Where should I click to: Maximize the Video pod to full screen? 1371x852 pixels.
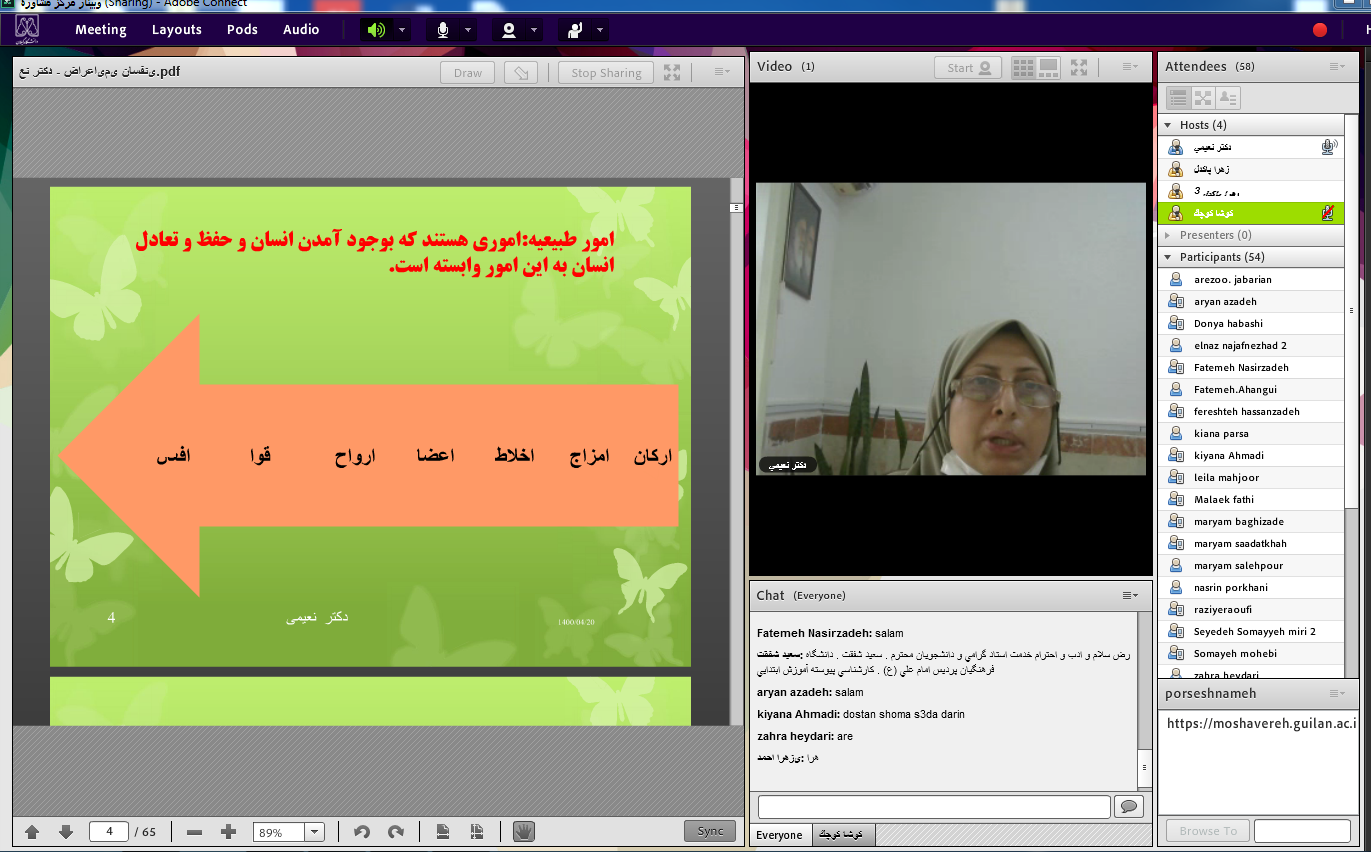[1079, 68]
